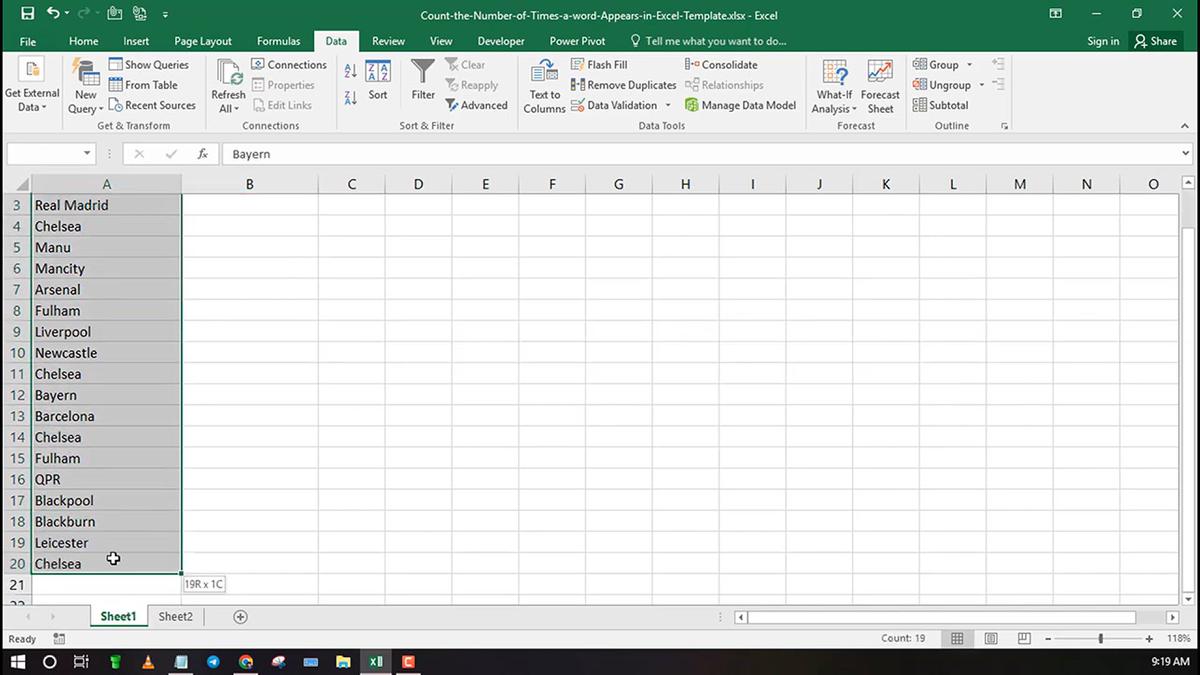Click the Advanced filter option

pyautogui.click(x=477, y=105)
